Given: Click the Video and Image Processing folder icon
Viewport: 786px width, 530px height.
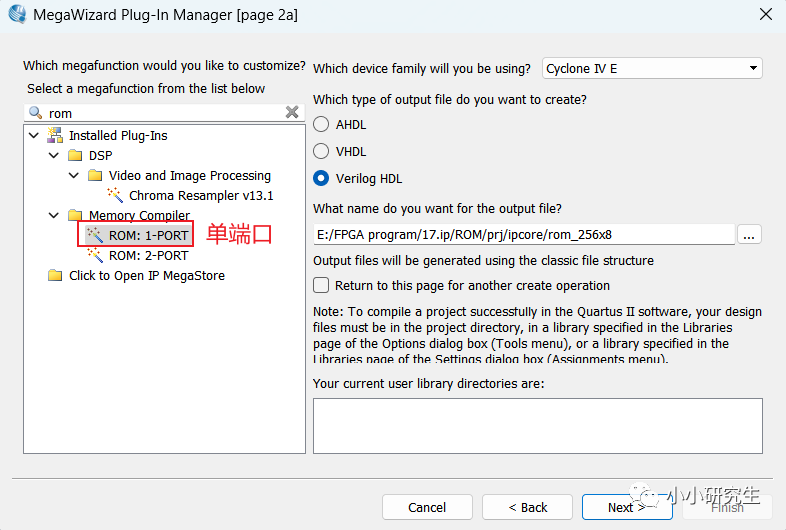Looking at the screenshot, I should tap(95, 175).
